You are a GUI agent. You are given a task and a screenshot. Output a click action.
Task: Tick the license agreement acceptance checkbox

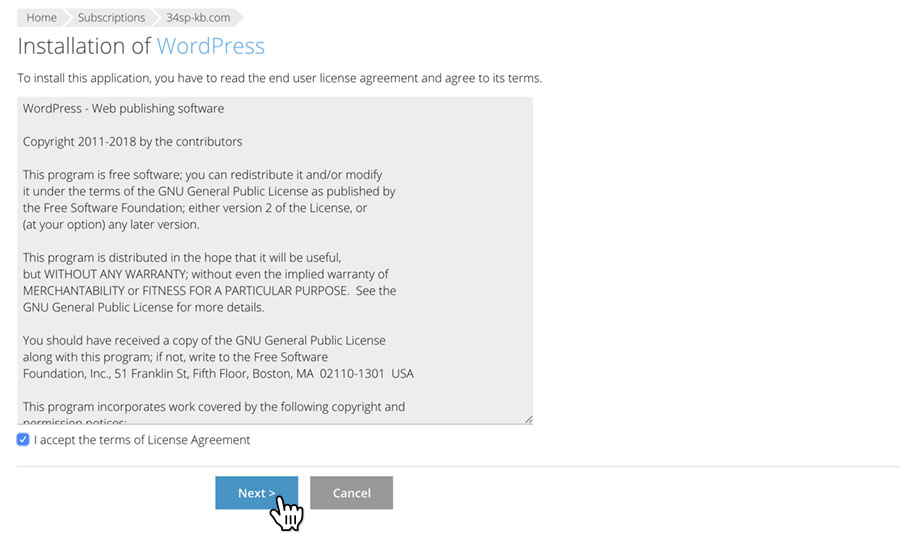[x=23, y=440]
